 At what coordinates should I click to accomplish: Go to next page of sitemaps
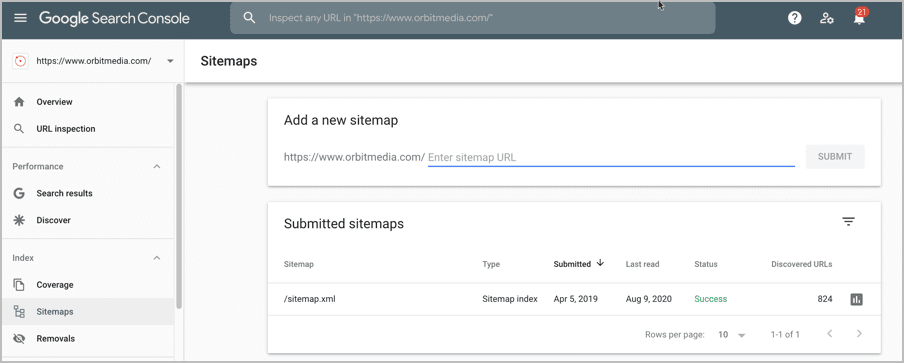[859, 334]
